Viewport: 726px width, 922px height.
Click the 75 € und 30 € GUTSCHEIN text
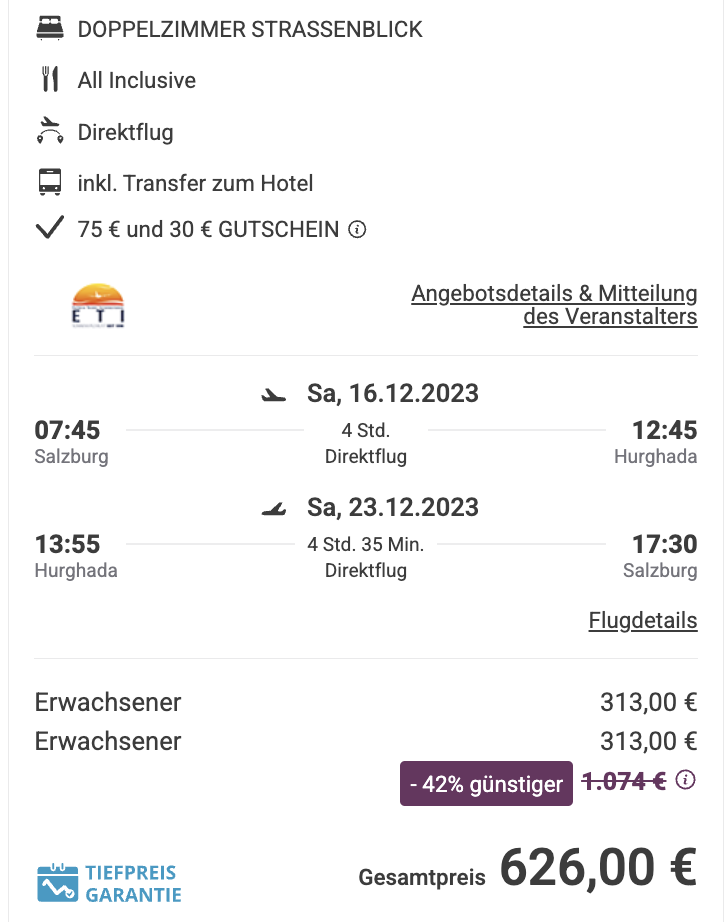pyautogui.click(x=208, y=229)
